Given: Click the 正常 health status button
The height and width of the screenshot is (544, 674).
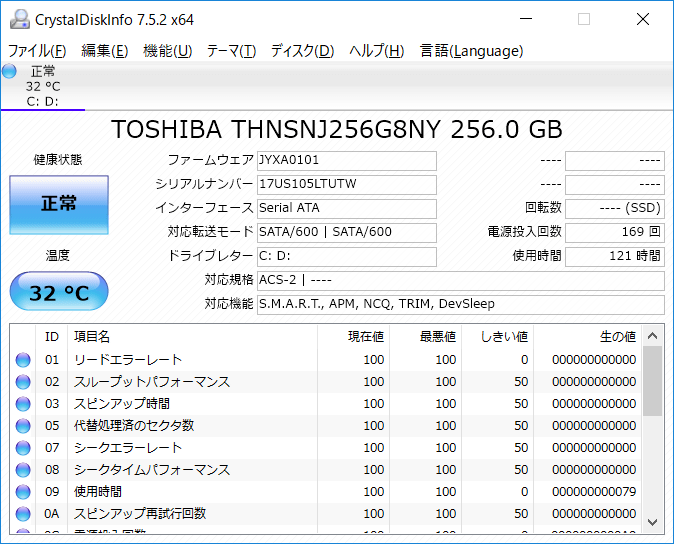Looking at the screenshot, I should [59, 205].
